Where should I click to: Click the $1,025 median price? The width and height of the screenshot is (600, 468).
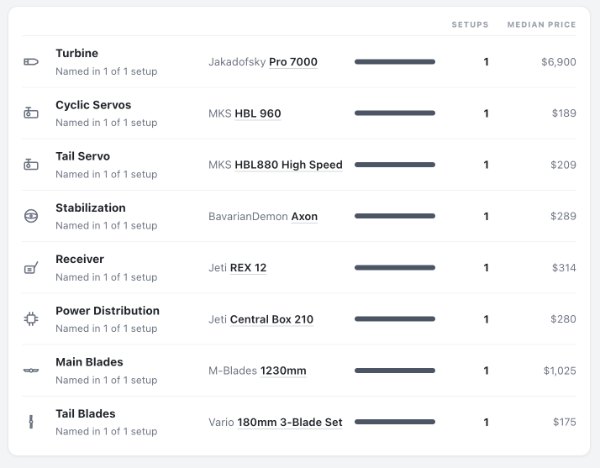[560, 370]
